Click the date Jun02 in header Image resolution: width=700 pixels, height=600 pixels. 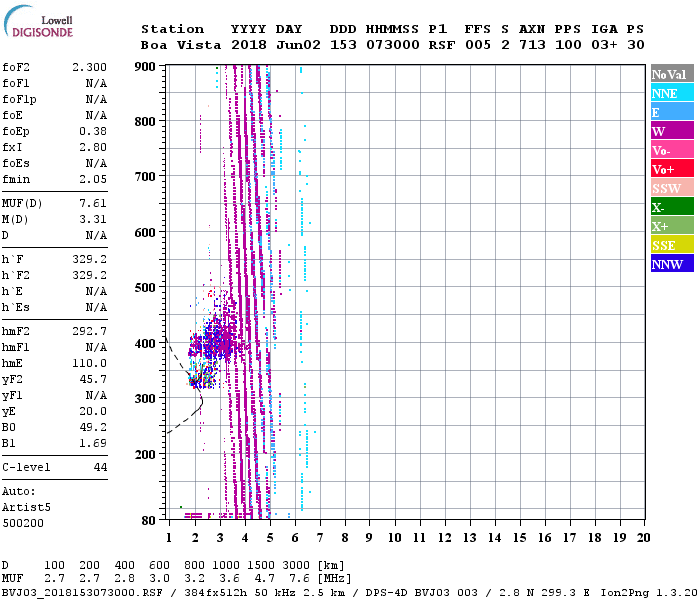tap(298, 45)
